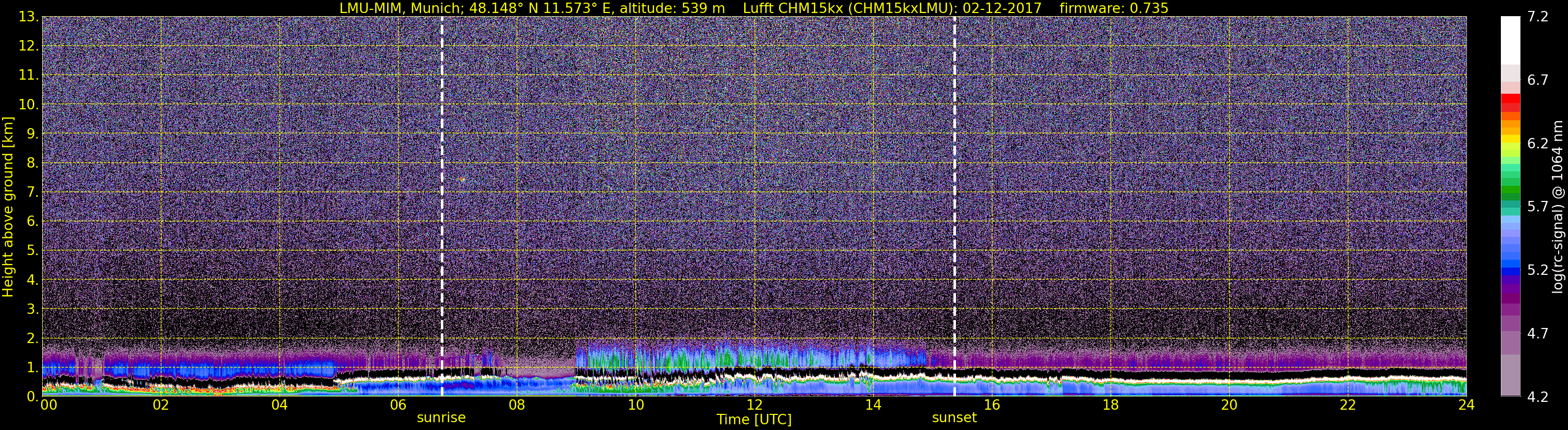Click the time axis tick "12"
Image resolution: width=1568 pixels, height=430 pixels.
pyautogui.click(x=754, y=405)
